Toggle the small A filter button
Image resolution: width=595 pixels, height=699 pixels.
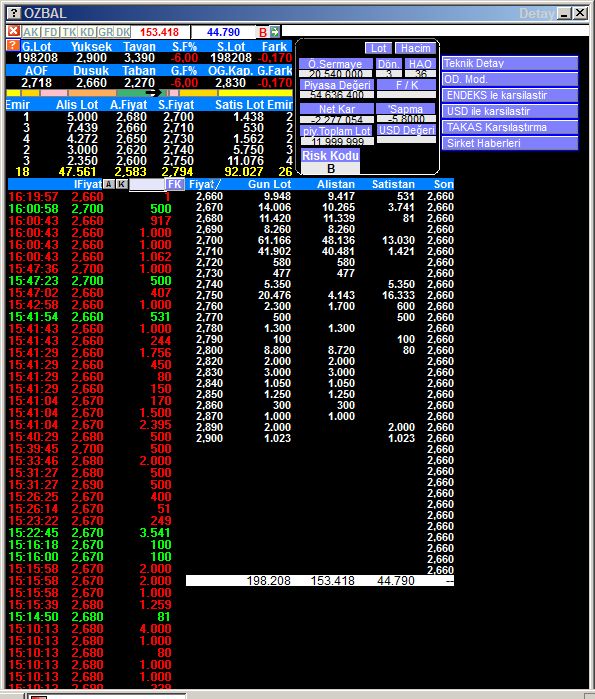pos(109,184)
